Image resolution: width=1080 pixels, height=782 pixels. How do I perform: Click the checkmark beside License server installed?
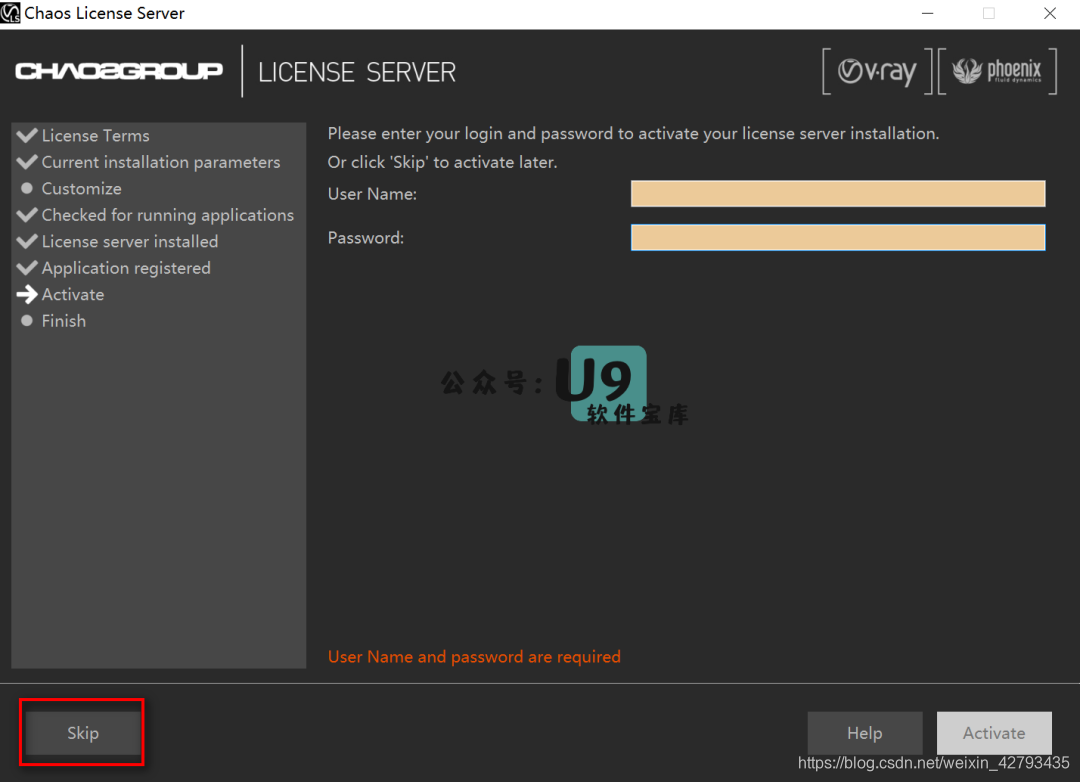pyautogui.click(x=27, y=241)
